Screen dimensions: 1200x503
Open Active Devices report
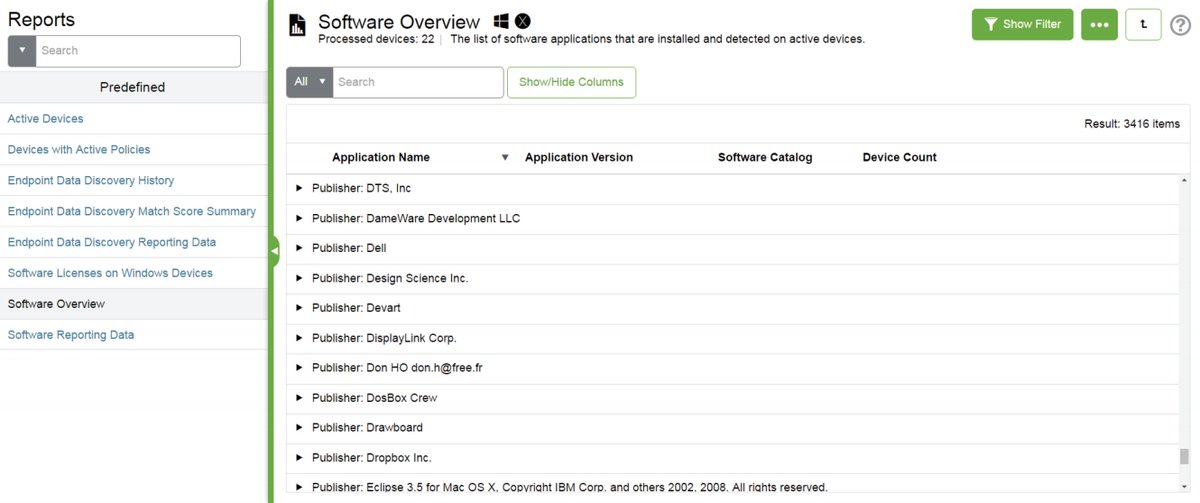[46, 119]
